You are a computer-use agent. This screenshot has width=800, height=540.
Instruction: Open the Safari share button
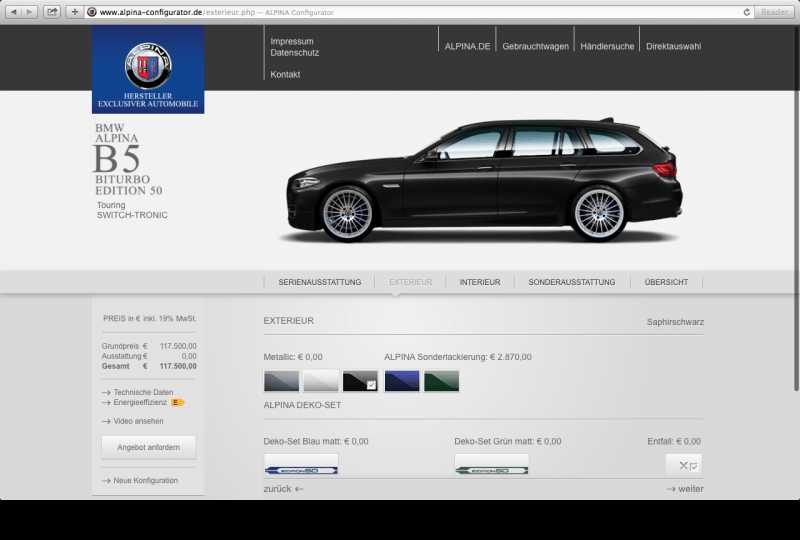tap(52, 12)
